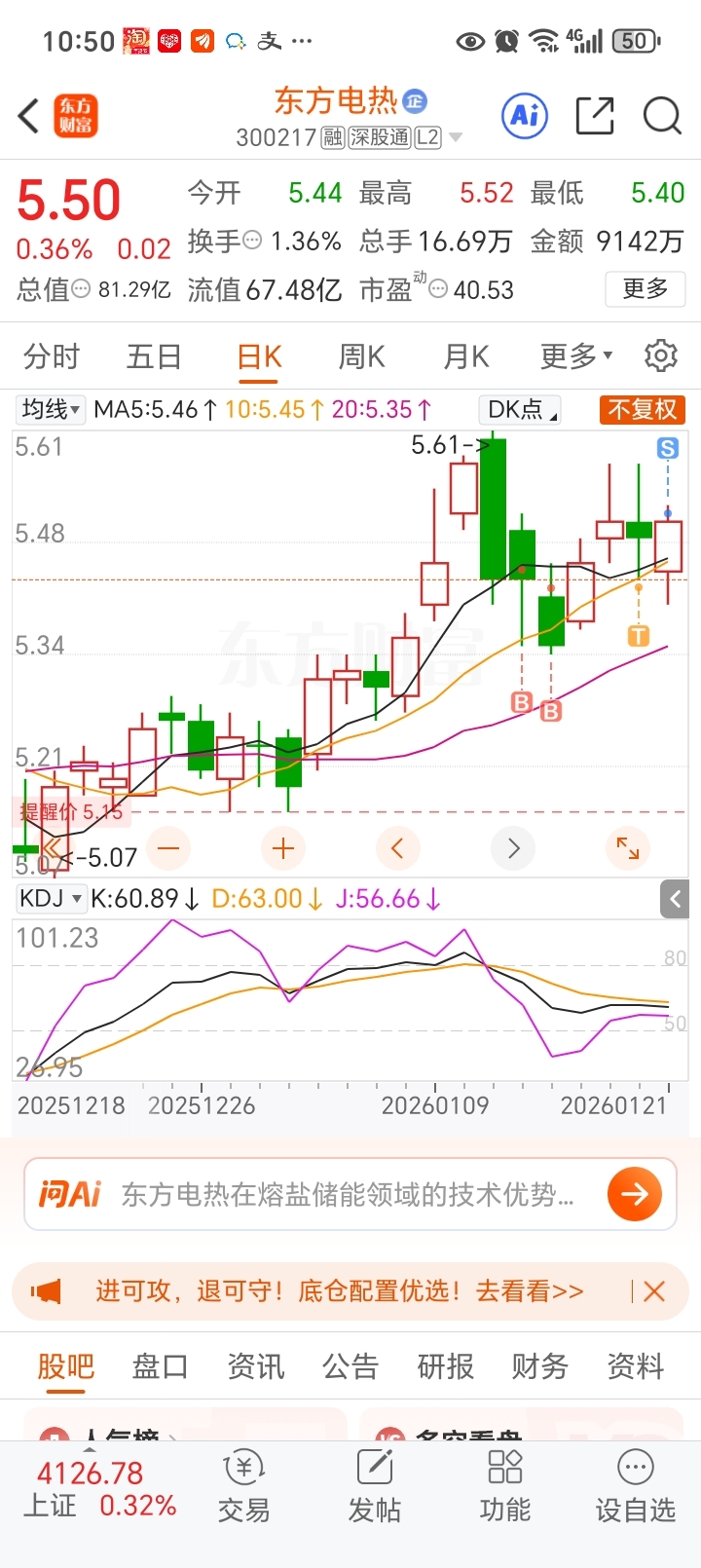Tap the megaphone announcement icon
Screen dimensions: 701x1568
[x=46, y=1291]
